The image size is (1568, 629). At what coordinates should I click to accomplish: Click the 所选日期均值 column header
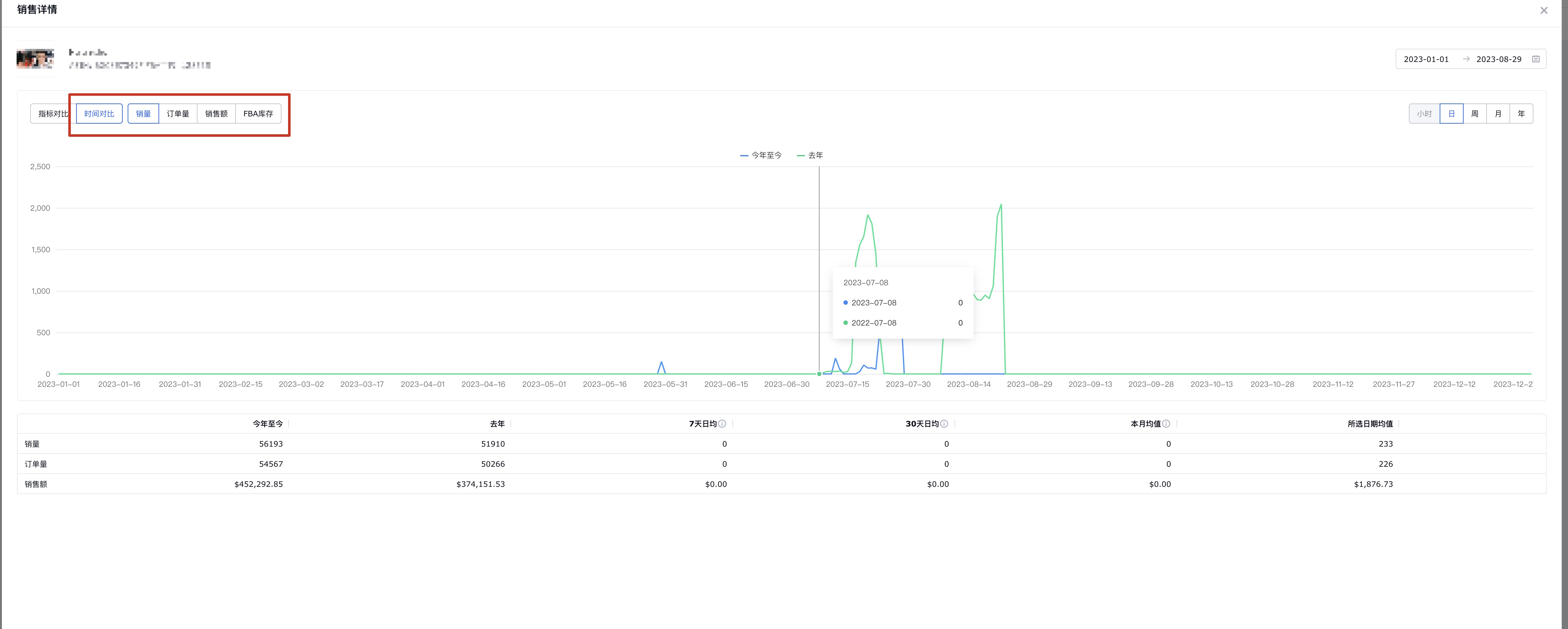point(1370,424)
